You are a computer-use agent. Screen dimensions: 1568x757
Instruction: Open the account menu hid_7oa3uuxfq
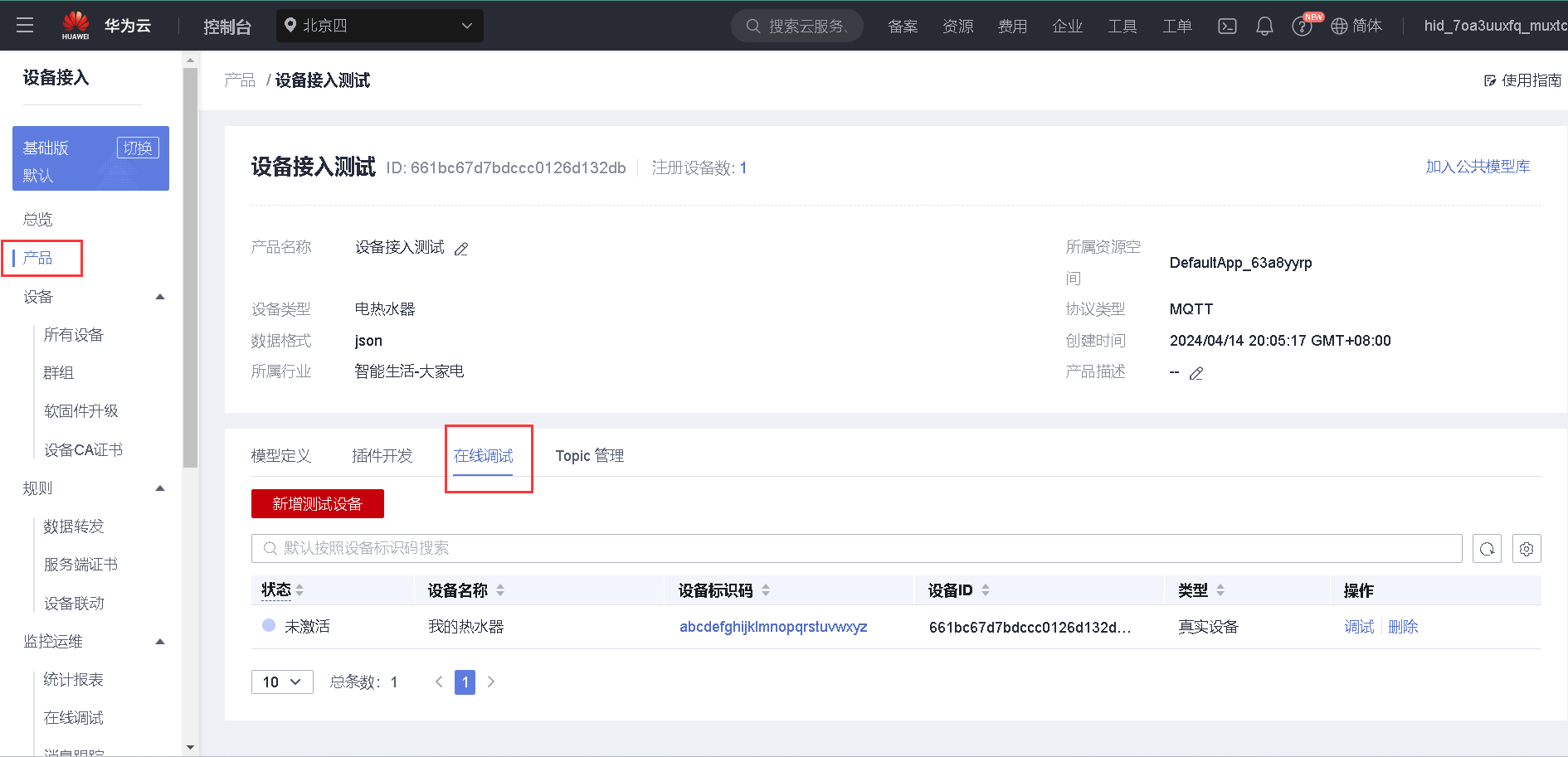click(1495, 26)
